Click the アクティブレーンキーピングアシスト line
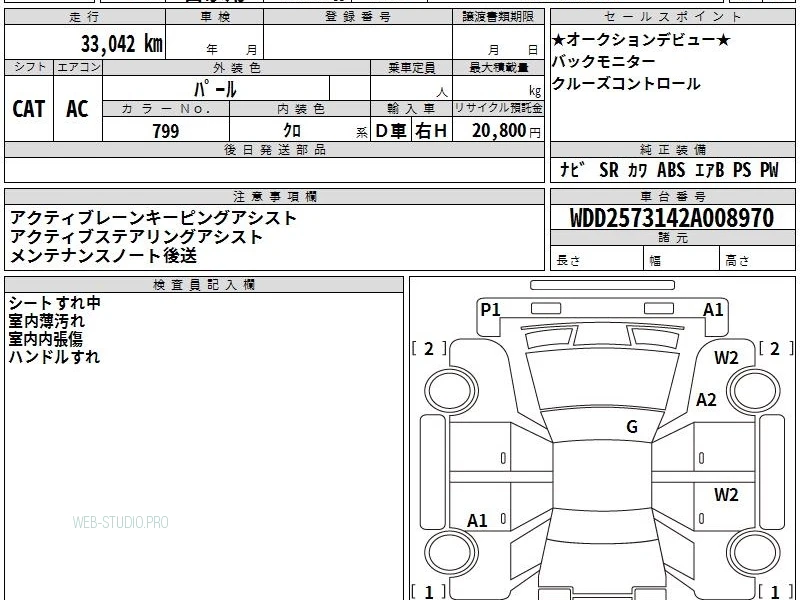The image size is (800, 600). [153, 218]
